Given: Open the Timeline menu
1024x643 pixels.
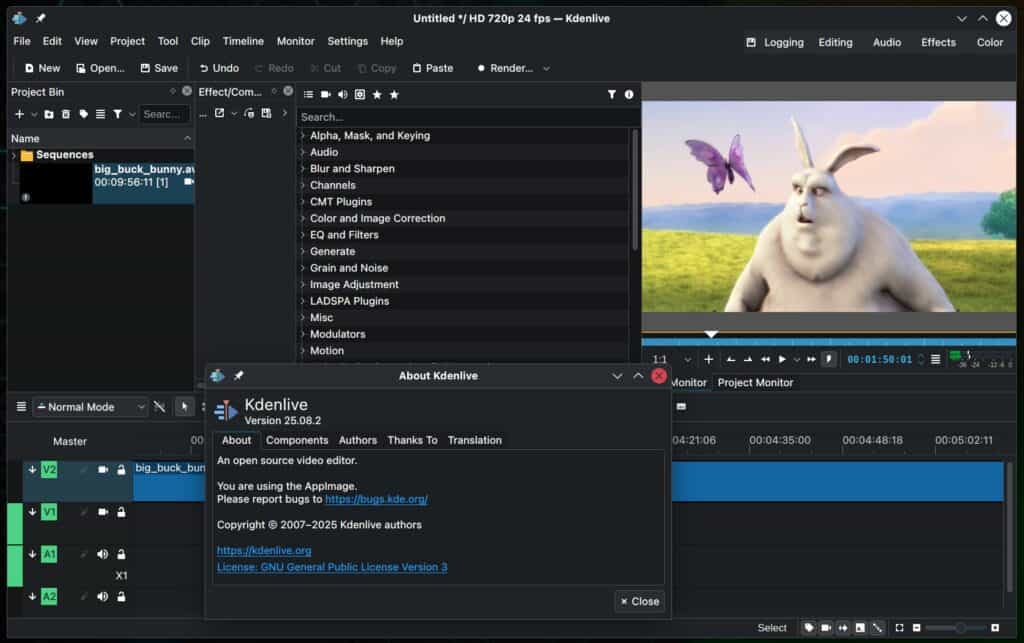Looking at the screenshot, I should pyautogui.click(x=243, y=41).
